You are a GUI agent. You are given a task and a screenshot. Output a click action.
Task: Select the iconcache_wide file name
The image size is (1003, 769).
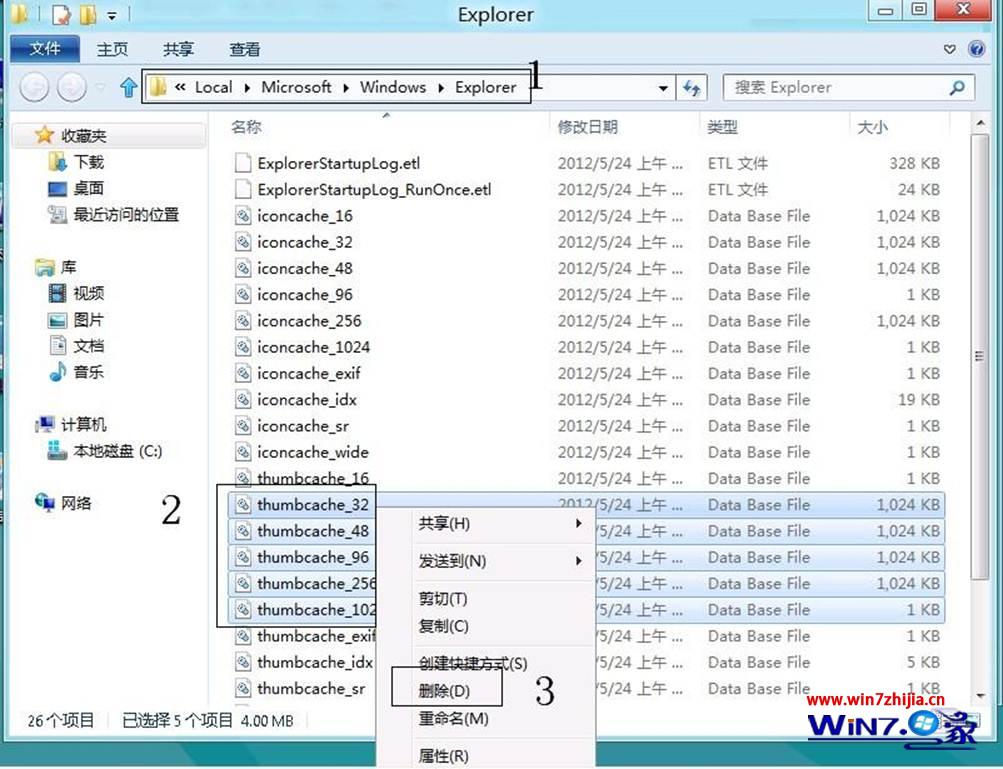[x=313, y=452]
